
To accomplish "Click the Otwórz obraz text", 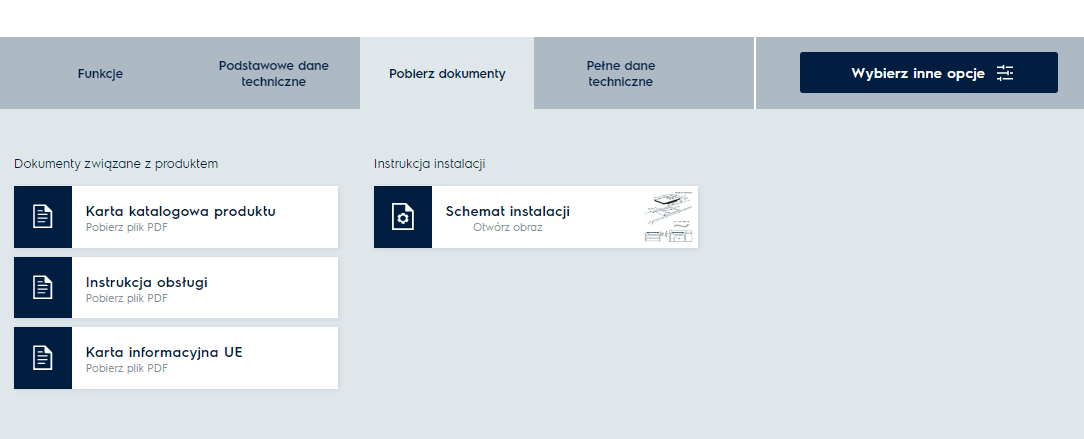I will pos(508,227).
